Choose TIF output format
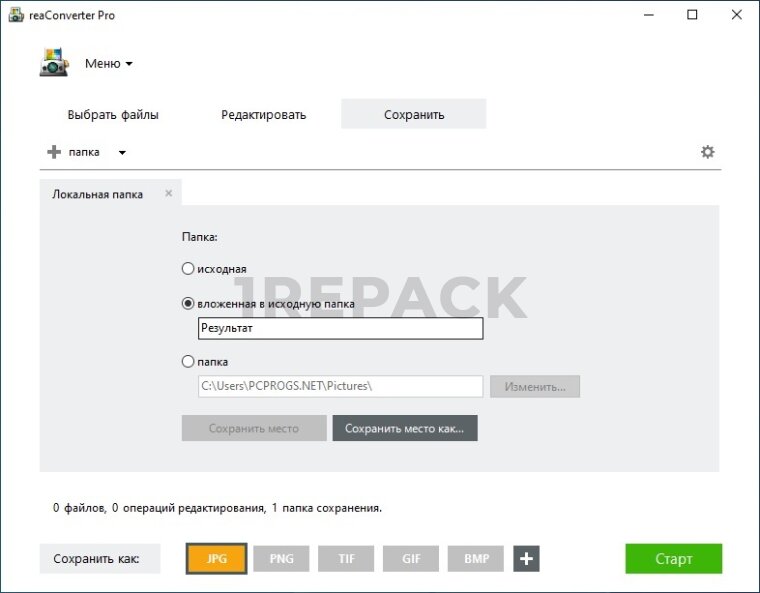Viewport: 760px width, 593px height. [346, 559]
